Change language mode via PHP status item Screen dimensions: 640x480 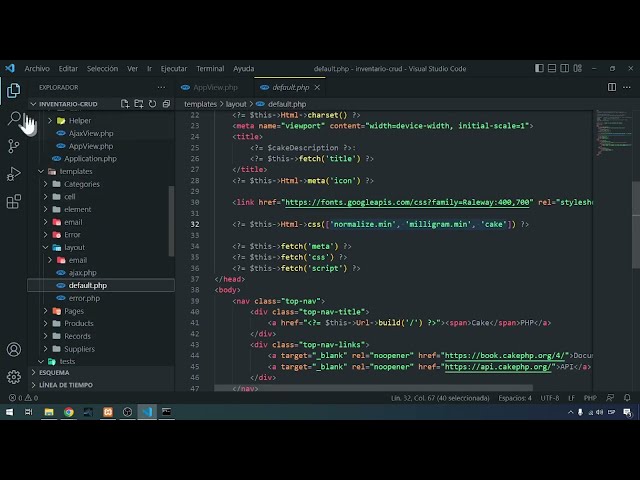point(590,398)
